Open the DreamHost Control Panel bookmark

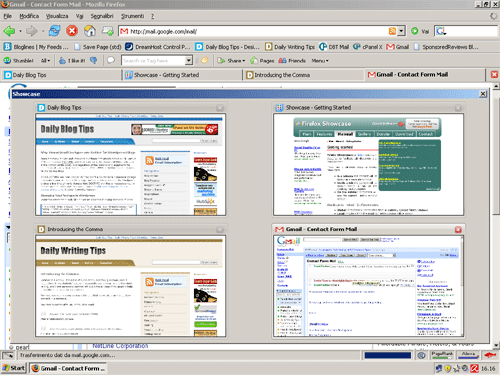[158, 47]
